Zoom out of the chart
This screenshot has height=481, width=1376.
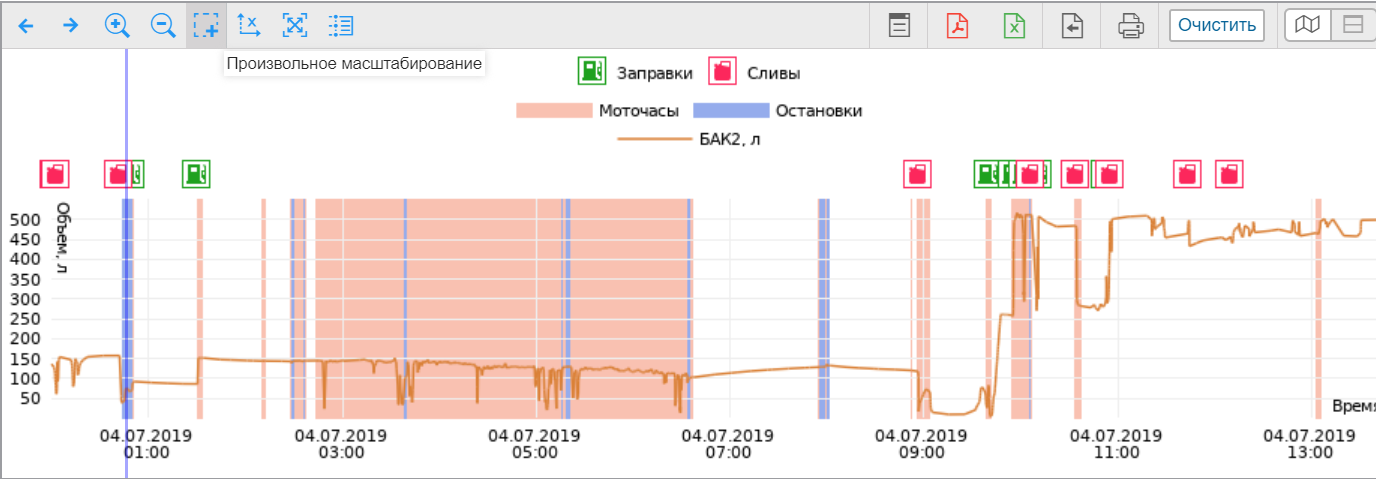click(162, 25)
